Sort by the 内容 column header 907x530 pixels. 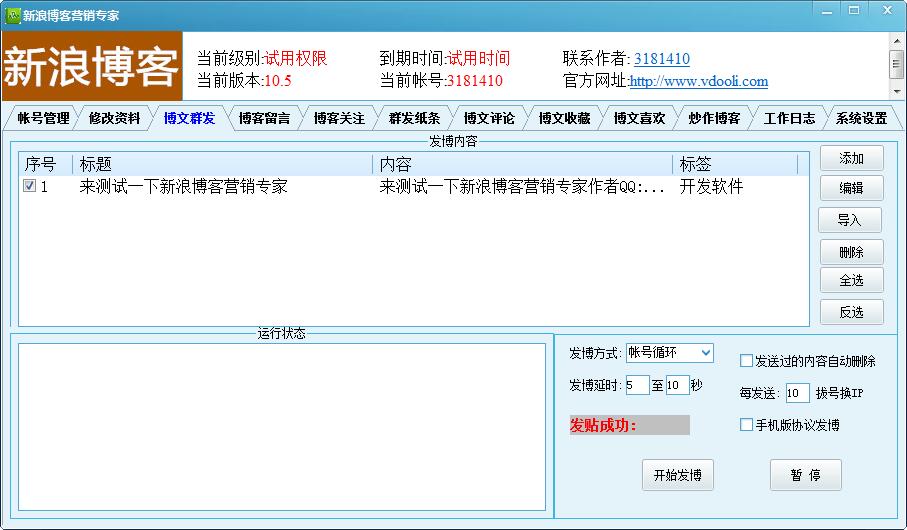(x=523, y=164)
